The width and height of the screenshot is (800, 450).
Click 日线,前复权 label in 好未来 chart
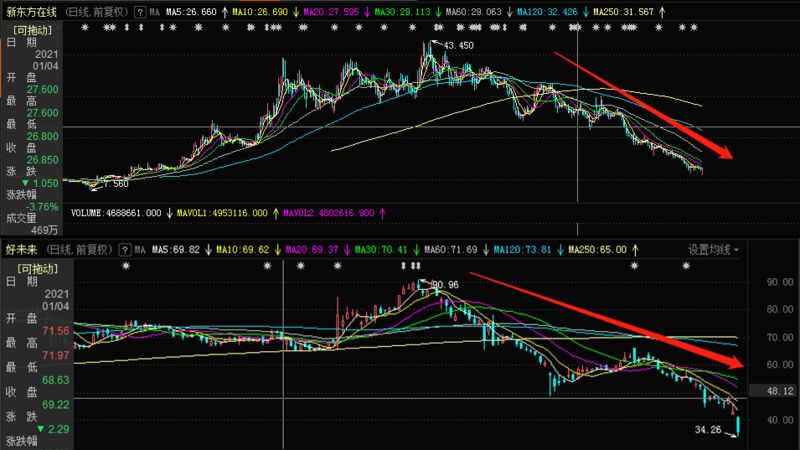pyautogui.click(x=80, y=249)
